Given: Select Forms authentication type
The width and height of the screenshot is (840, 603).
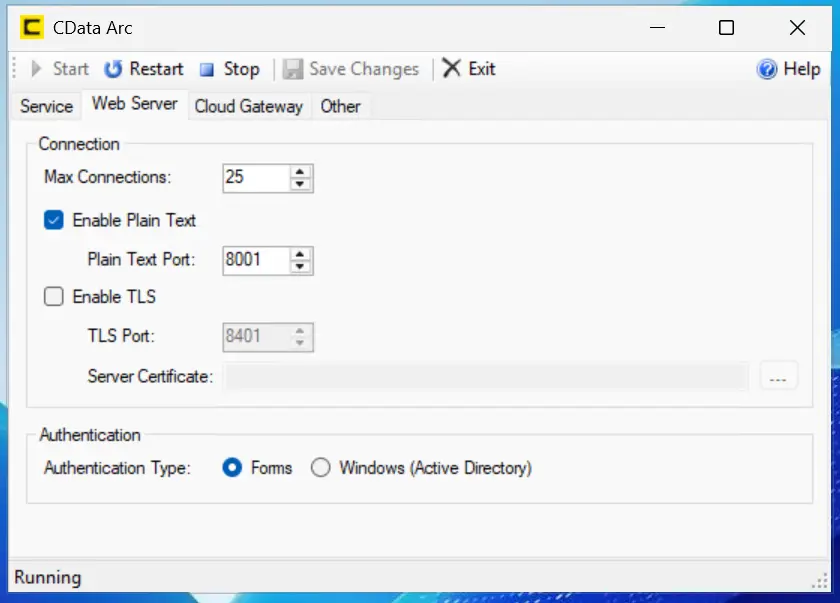Looking at the screenshot, I should pos(232,468).
